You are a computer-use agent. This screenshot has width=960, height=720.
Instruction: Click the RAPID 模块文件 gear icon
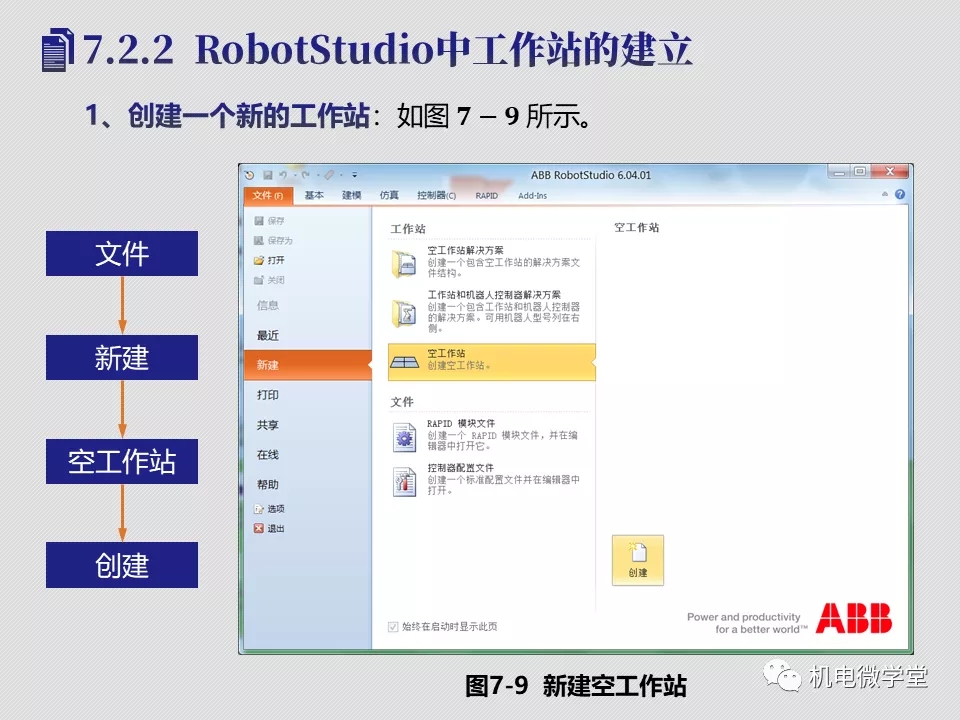click(x=404, y=437)
